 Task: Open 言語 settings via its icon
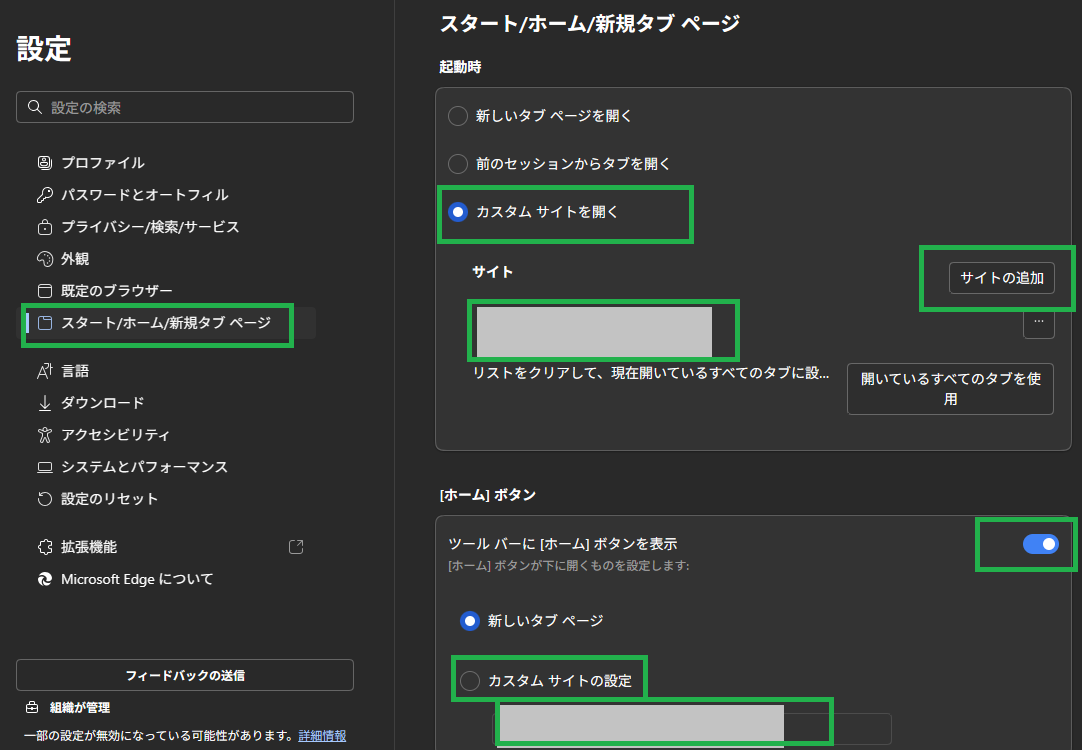[45, 371]
